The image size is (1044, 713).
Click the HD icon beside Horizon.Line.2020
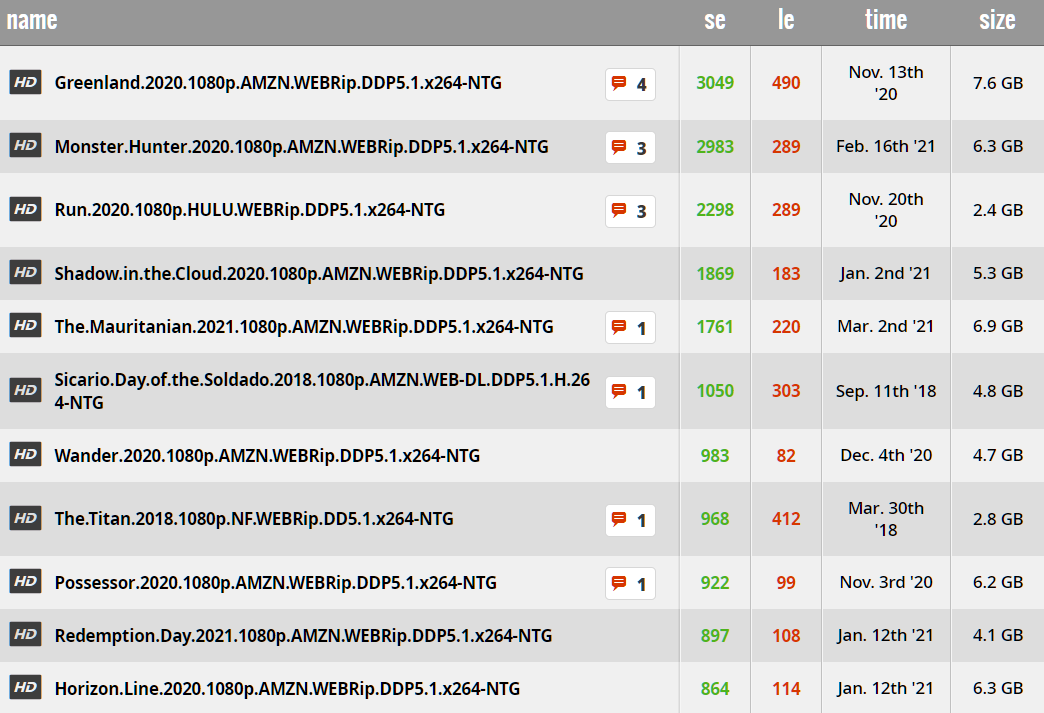click(x=25, y=688)
